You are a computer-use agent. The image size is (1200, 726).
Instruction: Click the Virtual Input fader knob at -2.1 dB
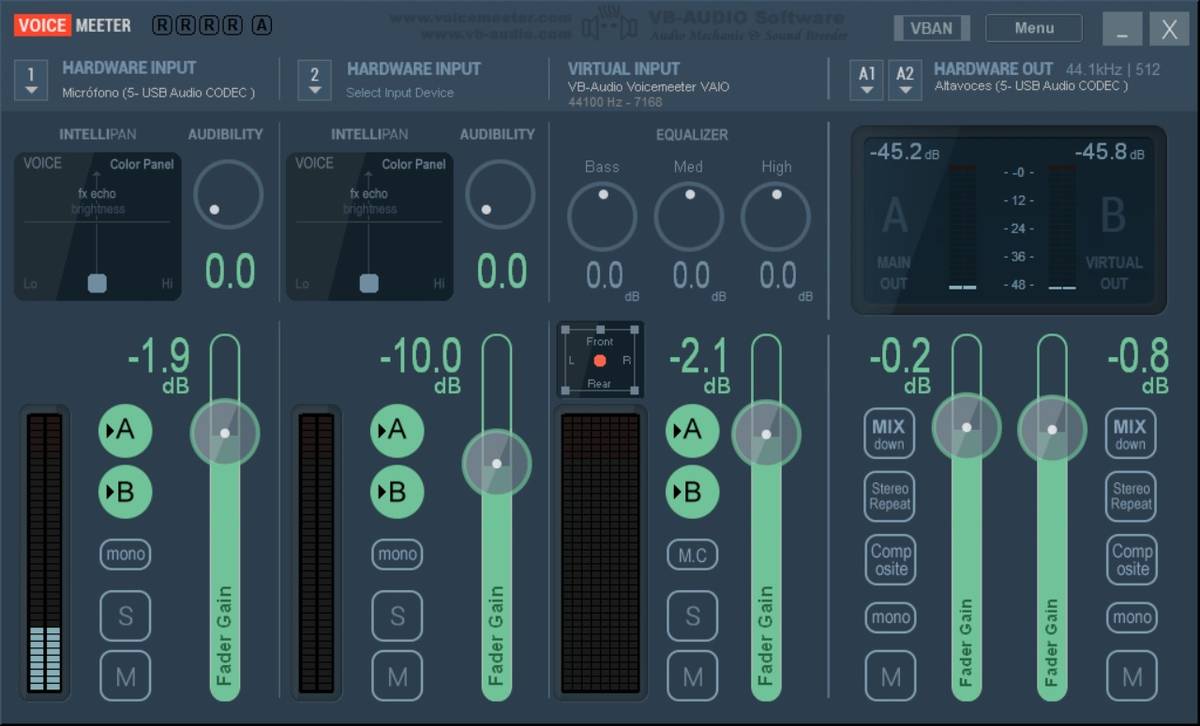click(x=767, y=434)
